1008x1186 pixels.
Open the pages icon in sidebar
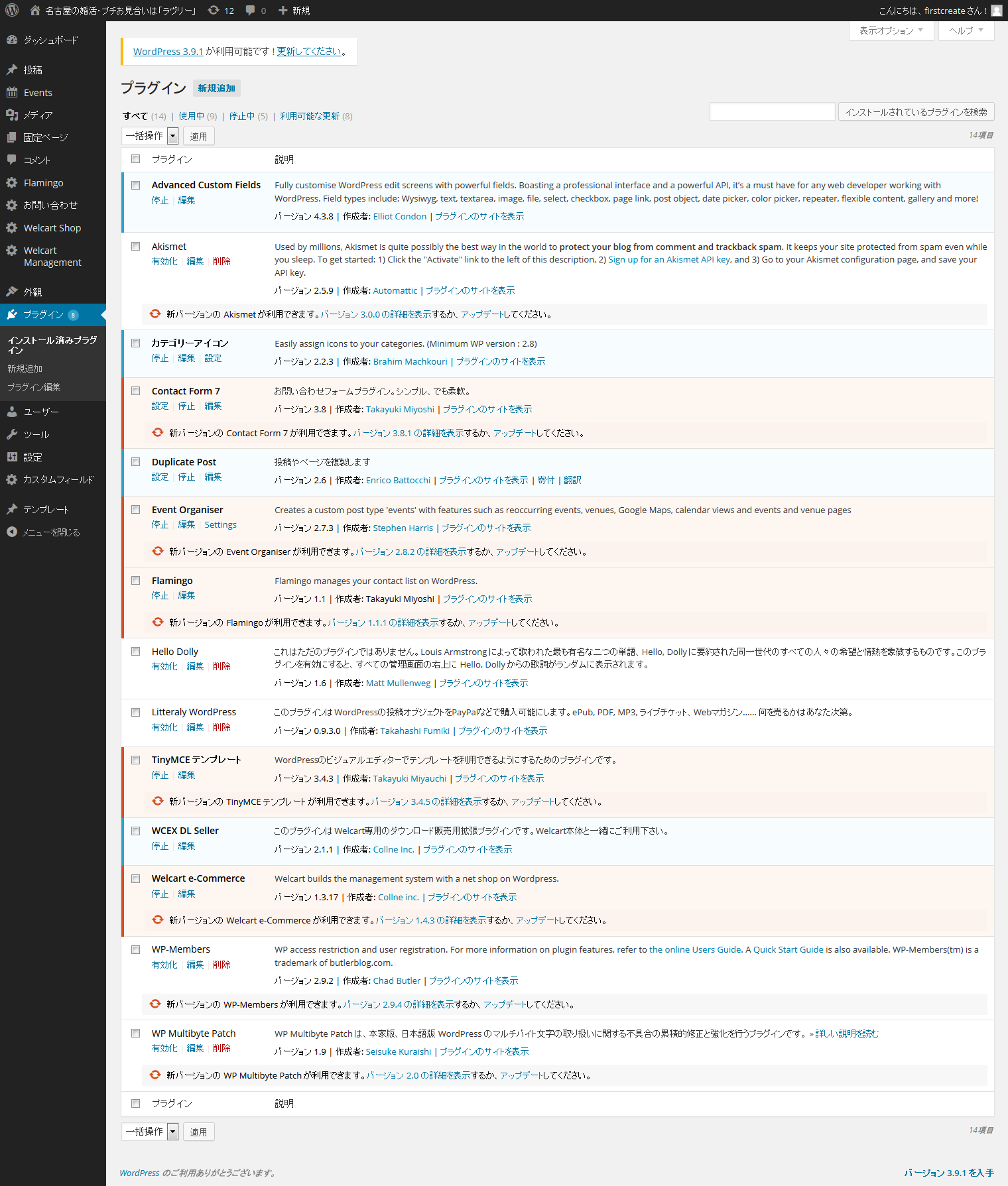[x=12, y=137]
